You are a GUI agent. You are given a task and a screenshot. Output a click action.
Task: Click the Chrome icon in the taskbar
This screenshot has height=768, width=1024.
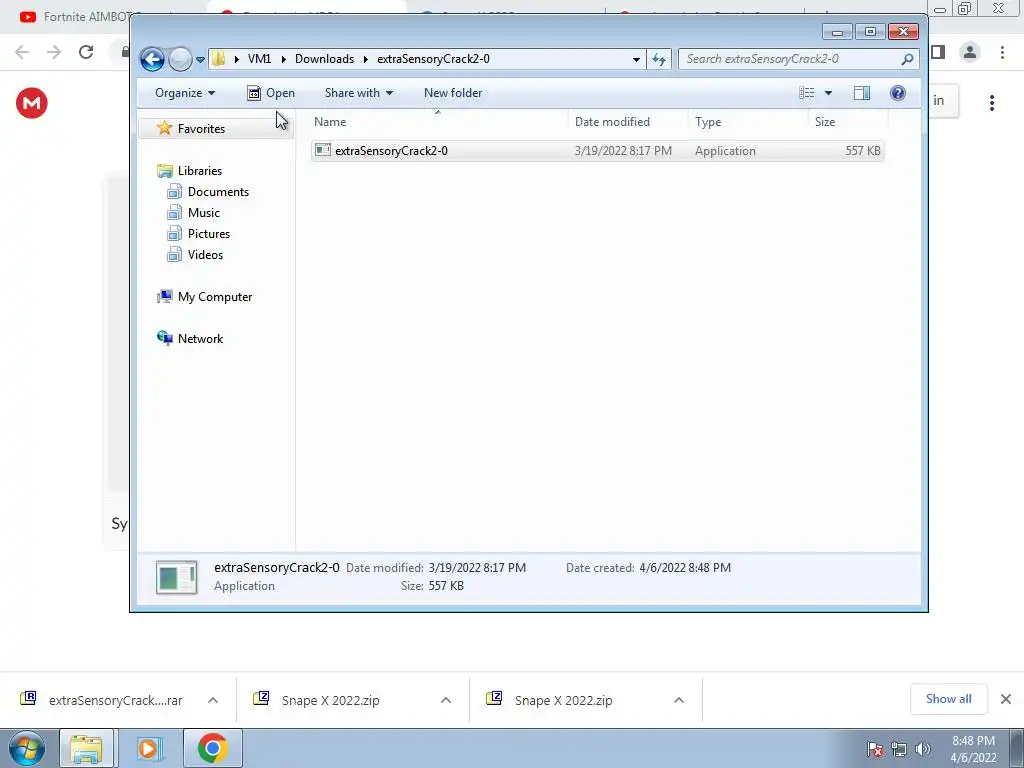click(212, 748)
